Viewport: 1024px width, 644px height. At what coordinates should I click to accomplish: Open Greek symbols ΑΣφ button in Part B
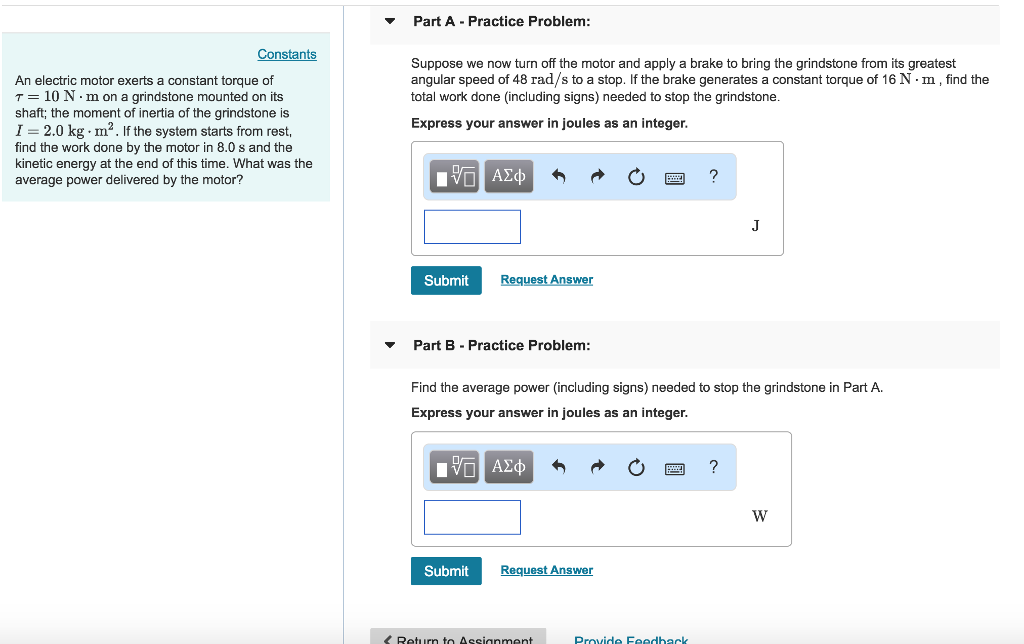tap(509, 467)
